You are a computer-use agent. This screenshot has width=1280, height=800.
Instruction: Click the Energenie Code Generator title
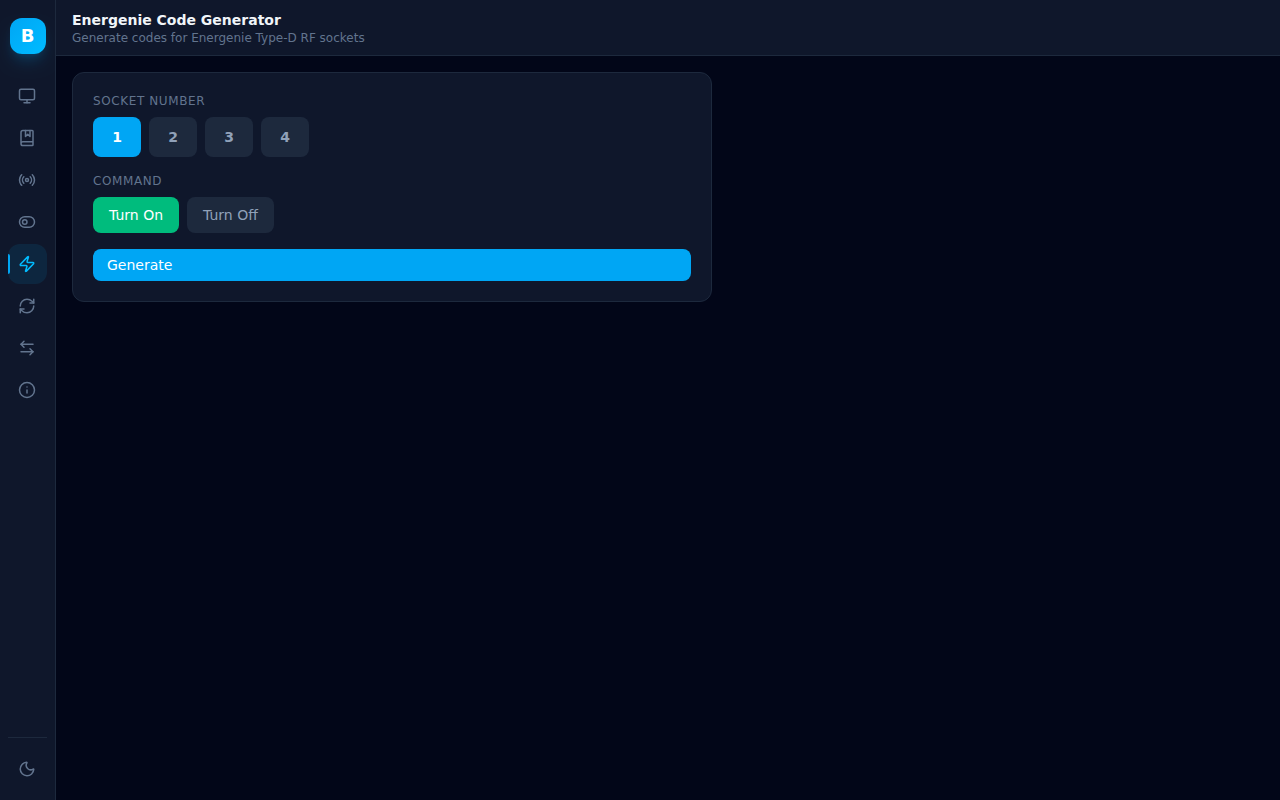[x=176, y=20]
